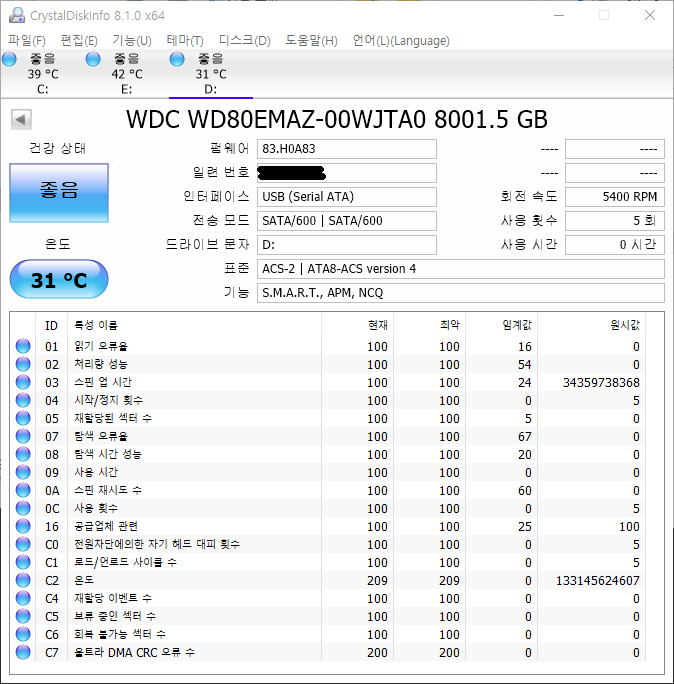This screenshot has width=674, height=684.
Task: Click the 회전 속도 5400 RPM field
Action: (x=614, y=197)
